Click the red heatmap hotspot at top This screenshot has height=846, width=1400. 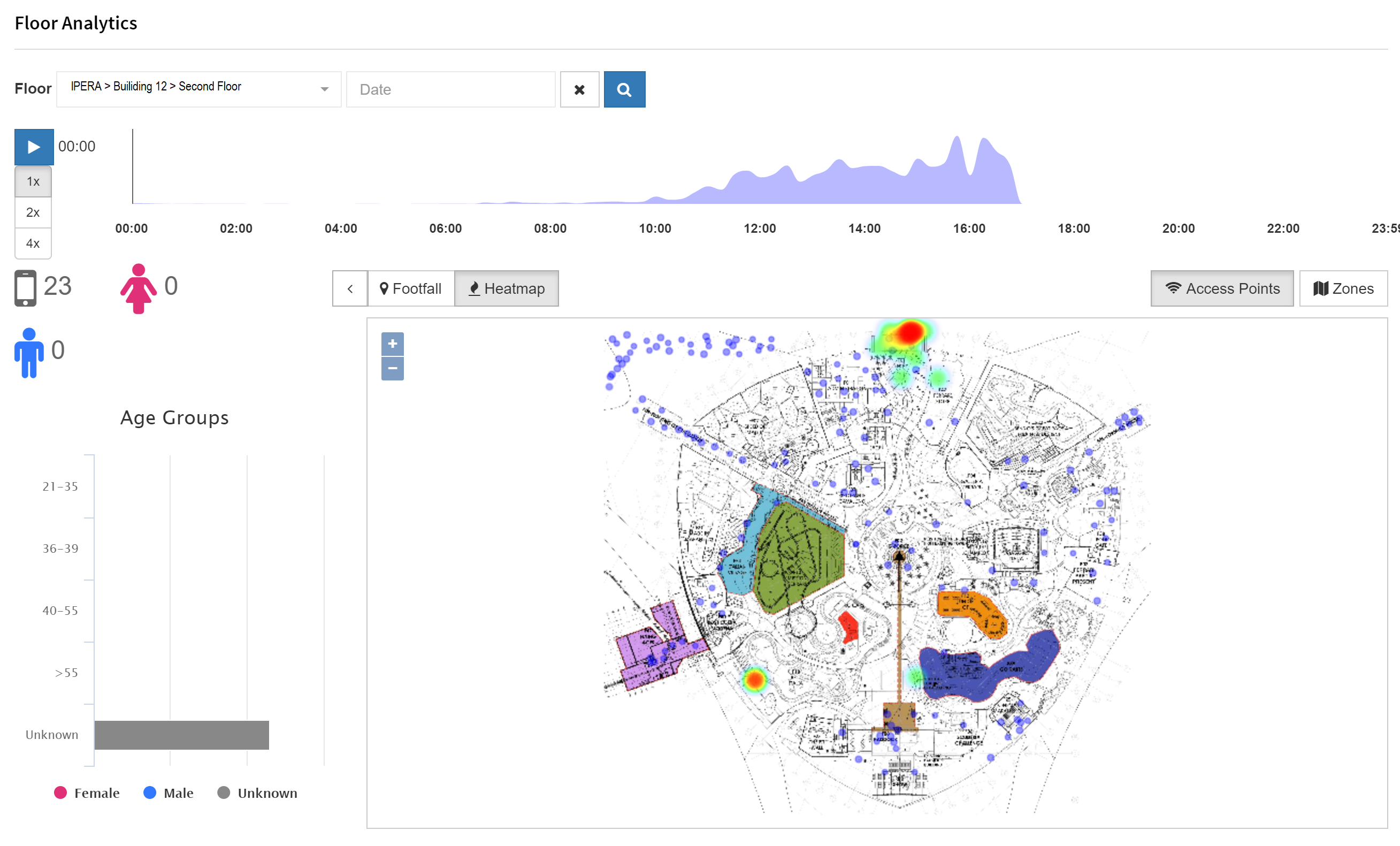[909, 332]
